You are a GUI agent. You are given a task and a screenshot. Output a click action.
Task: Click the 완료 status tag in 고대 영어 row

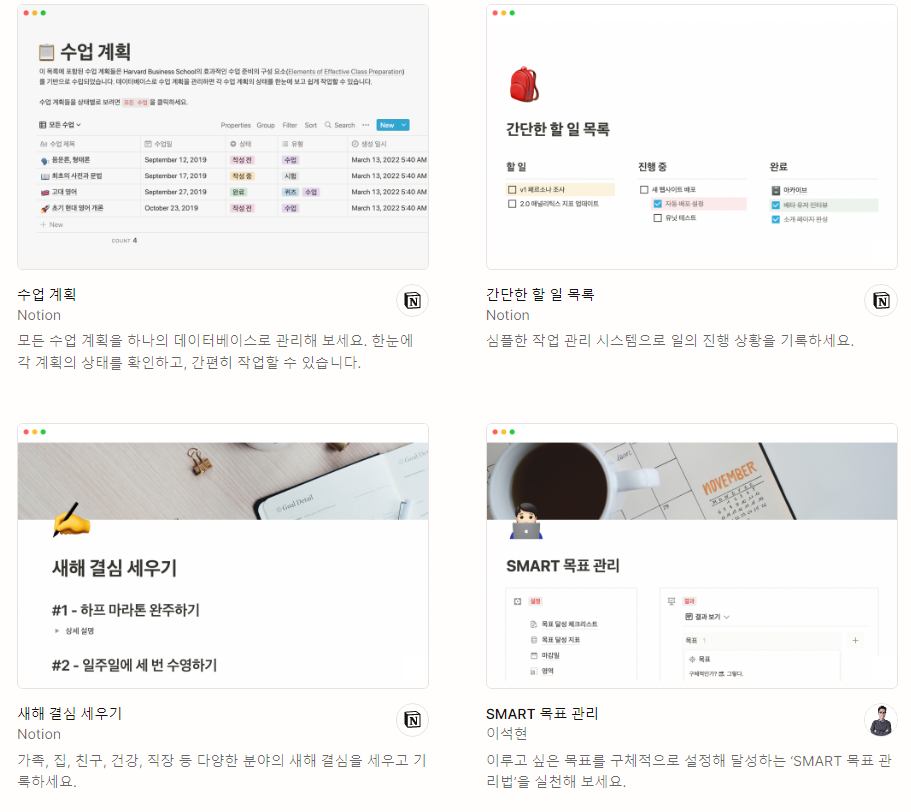(238, 192)
